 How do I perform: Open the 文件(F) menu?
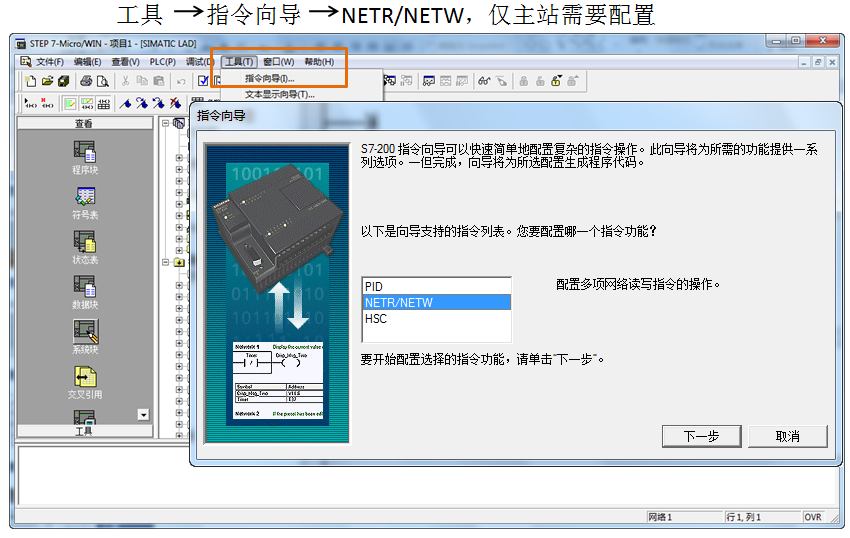[x=50, y=62]
